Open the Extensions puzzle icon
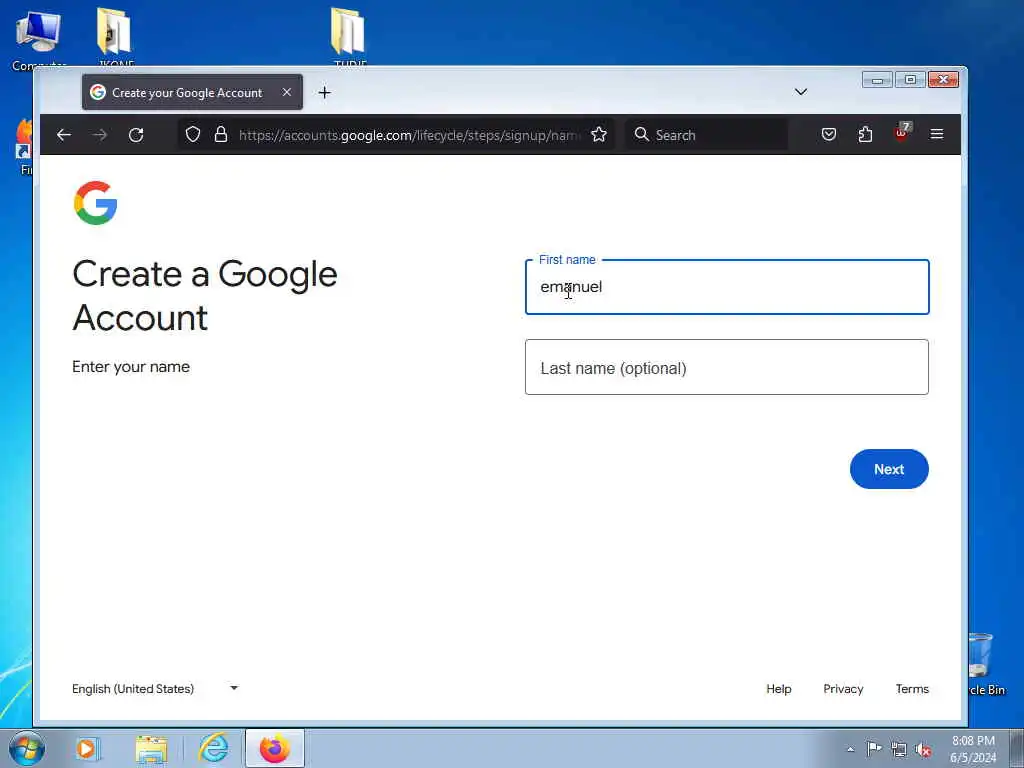Screen dimensions: 1024x768 tap(865, 135)
